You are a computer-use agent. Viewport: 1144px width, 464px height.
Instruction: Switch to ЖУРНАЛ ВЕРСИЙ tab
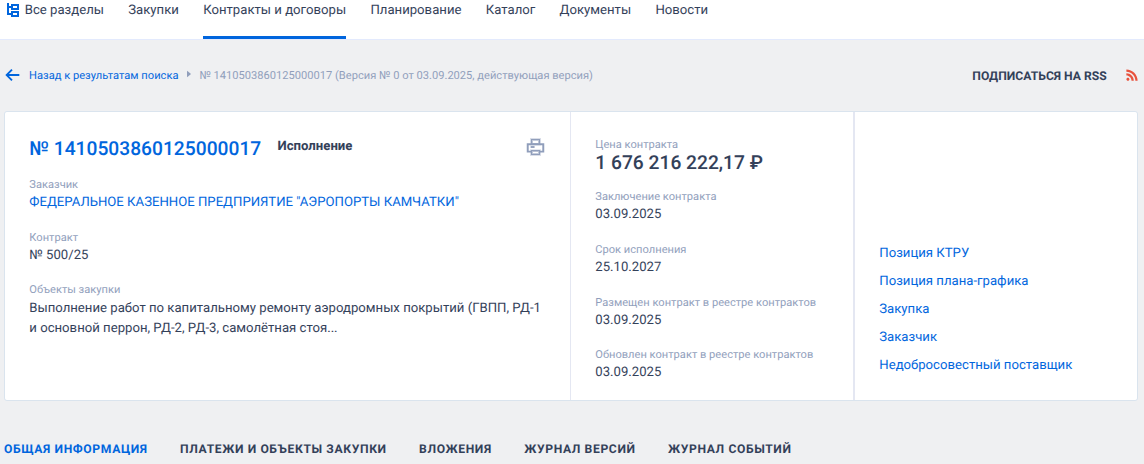[580, 449]
